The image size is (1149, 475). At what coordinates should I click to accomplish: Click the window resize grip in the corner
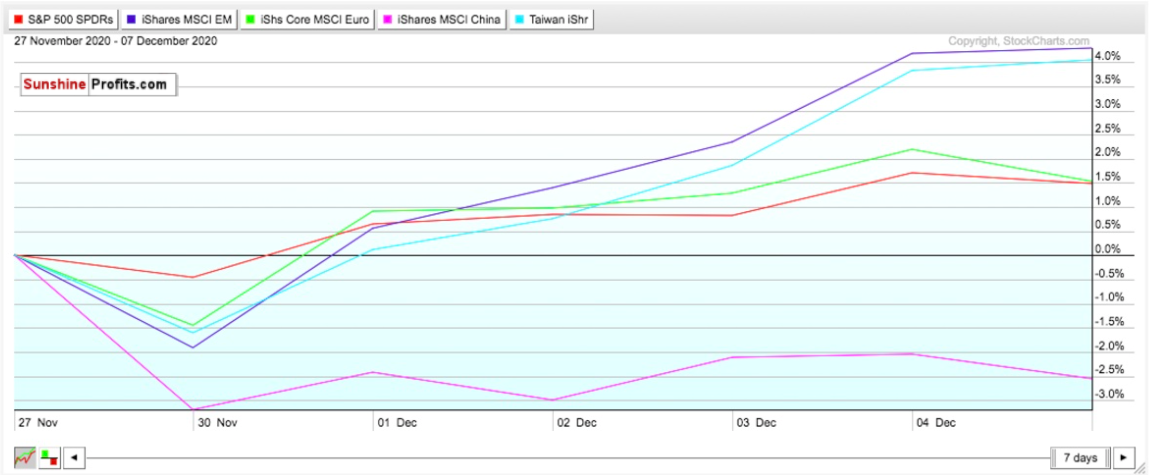(1139, 467)
